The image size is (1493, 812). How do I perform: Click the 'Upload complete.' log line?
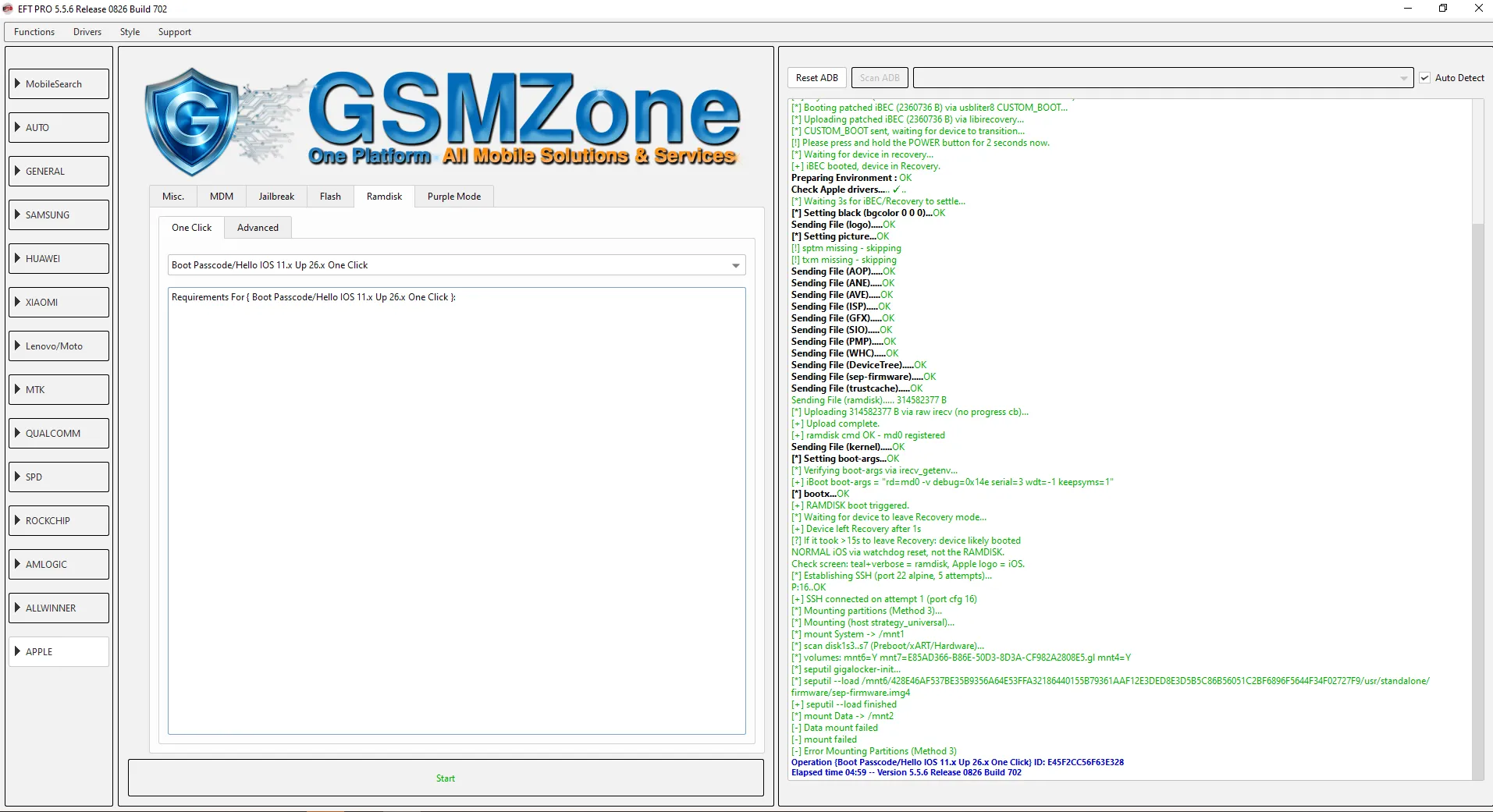pos(835,424)
